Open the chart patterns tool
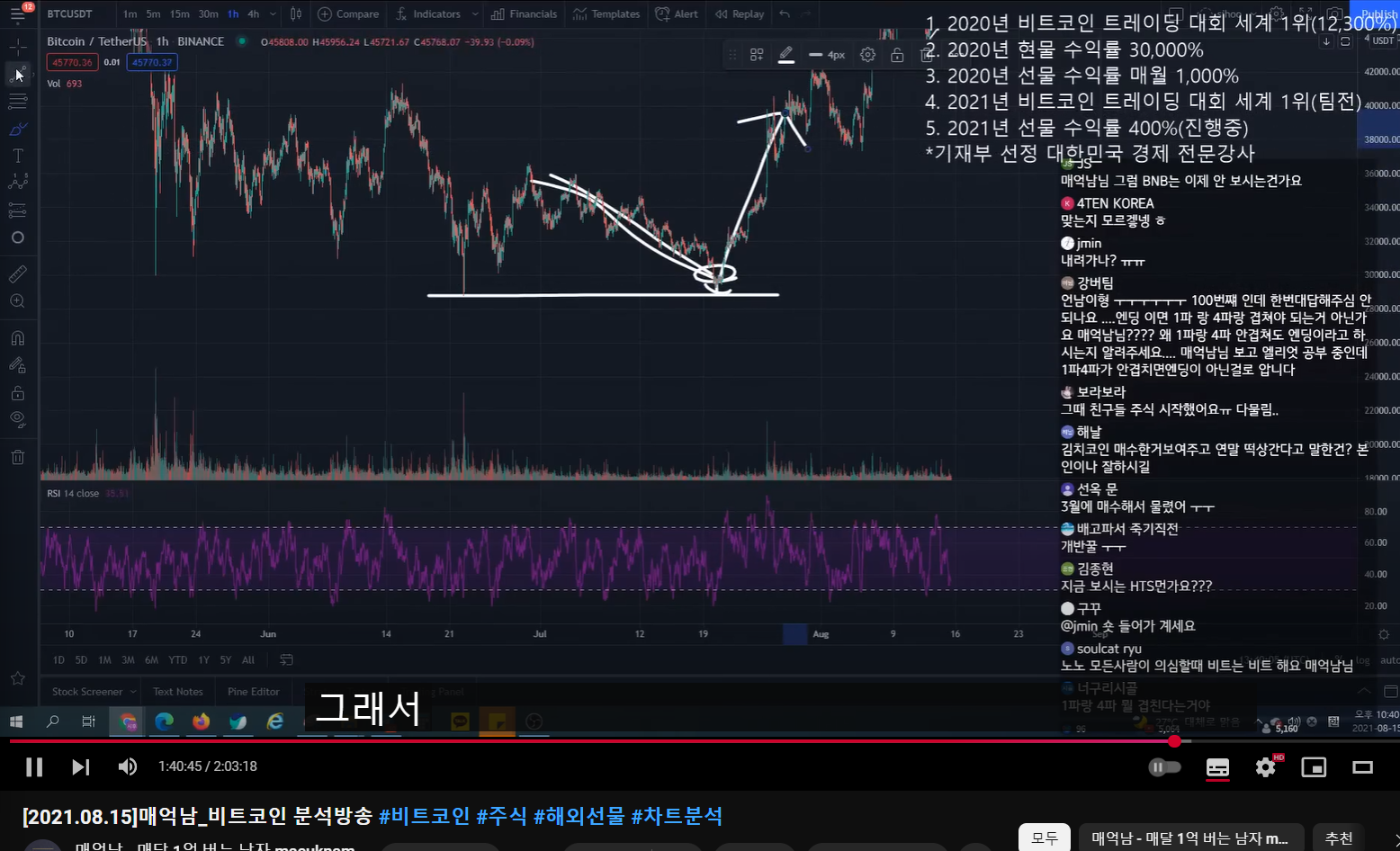 tap(17, 183)
